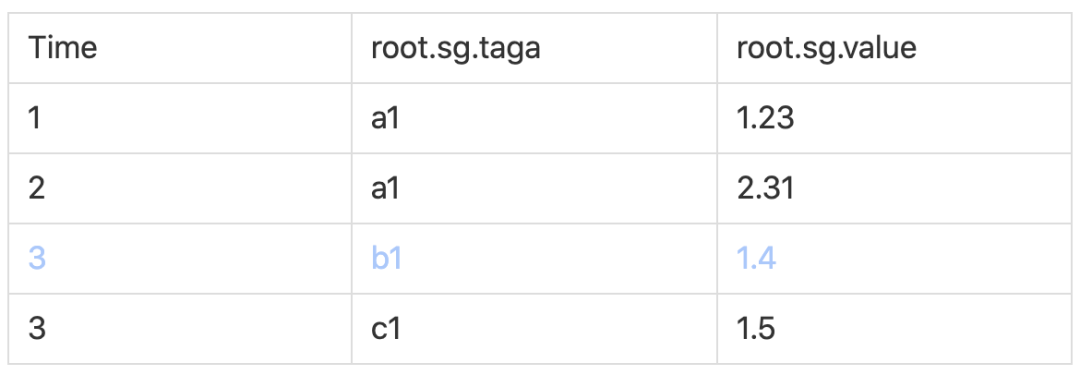Click the a1 tag beside 1.23

(534, 119)
